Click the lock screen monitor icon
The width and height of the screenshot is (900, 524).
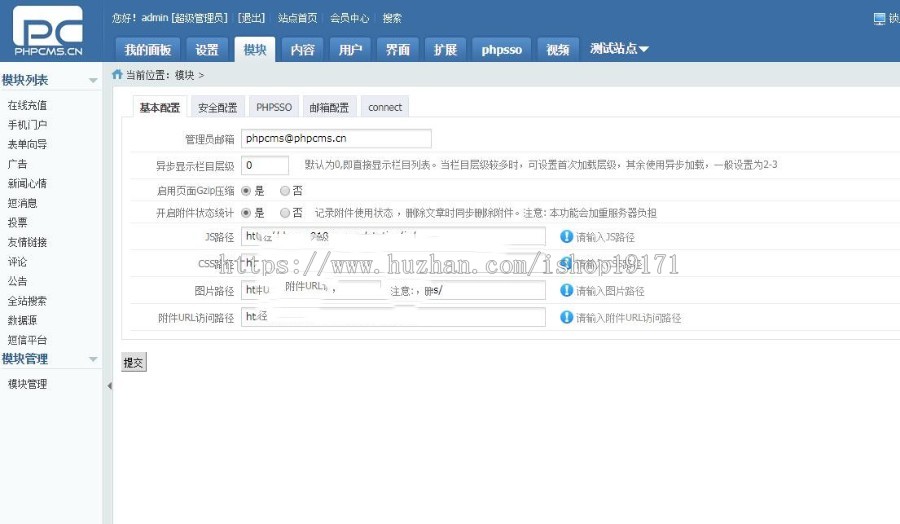879,19
